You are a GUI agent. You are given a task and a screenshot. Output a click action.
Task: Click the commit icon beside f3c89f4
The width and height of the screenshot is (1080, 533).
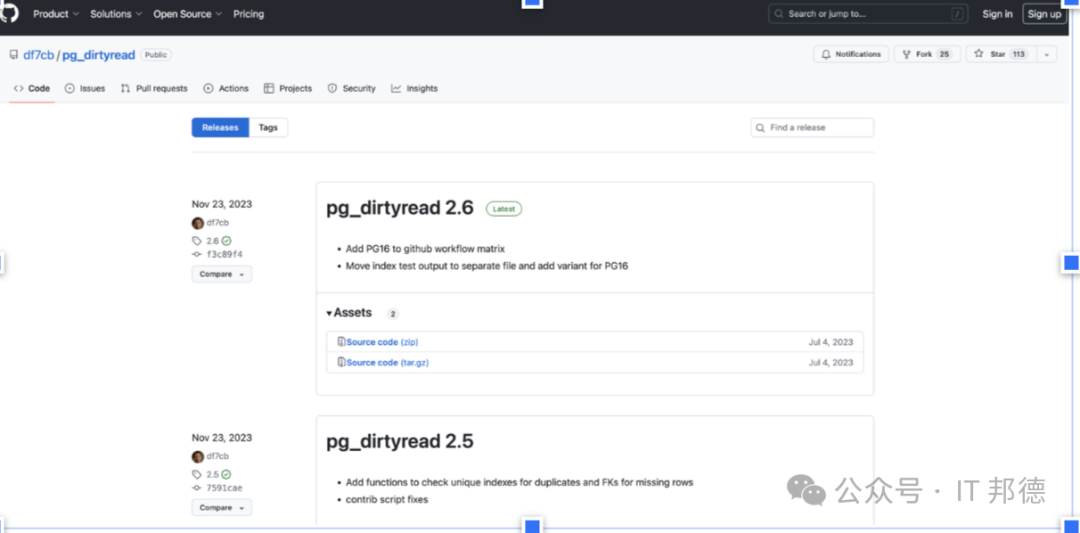197,254
